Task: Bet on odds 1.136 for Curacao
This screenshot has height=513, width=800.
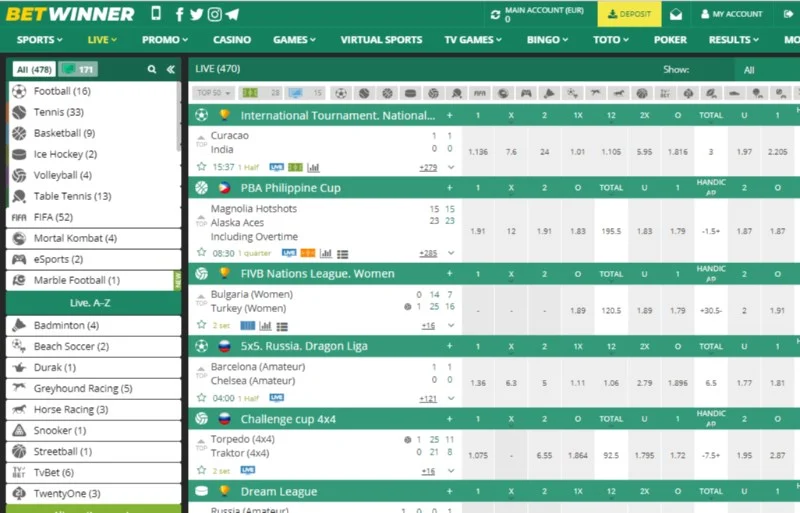Action: 478,152
